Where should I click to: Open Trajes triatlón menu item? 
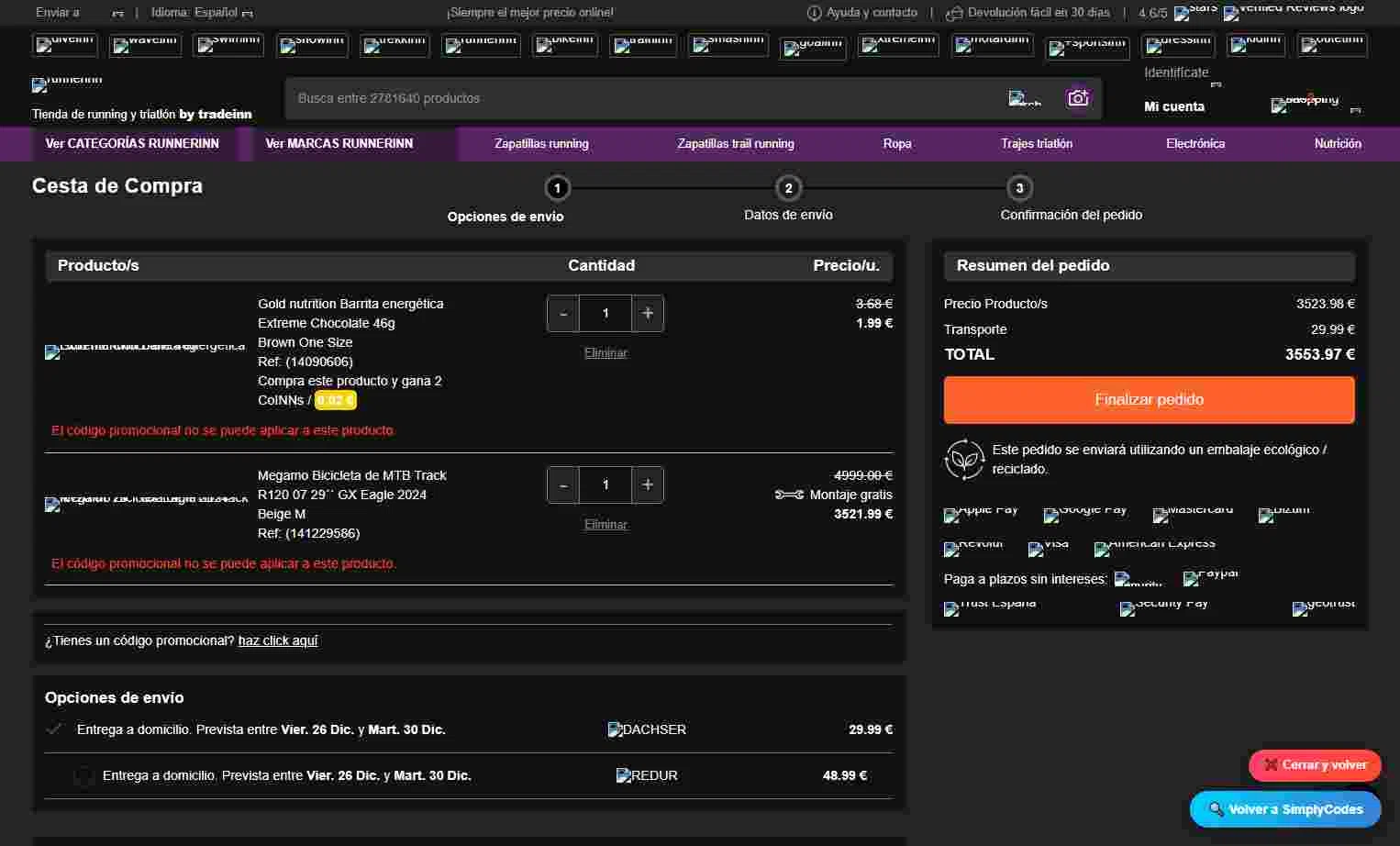click(x=1037, y=144)
